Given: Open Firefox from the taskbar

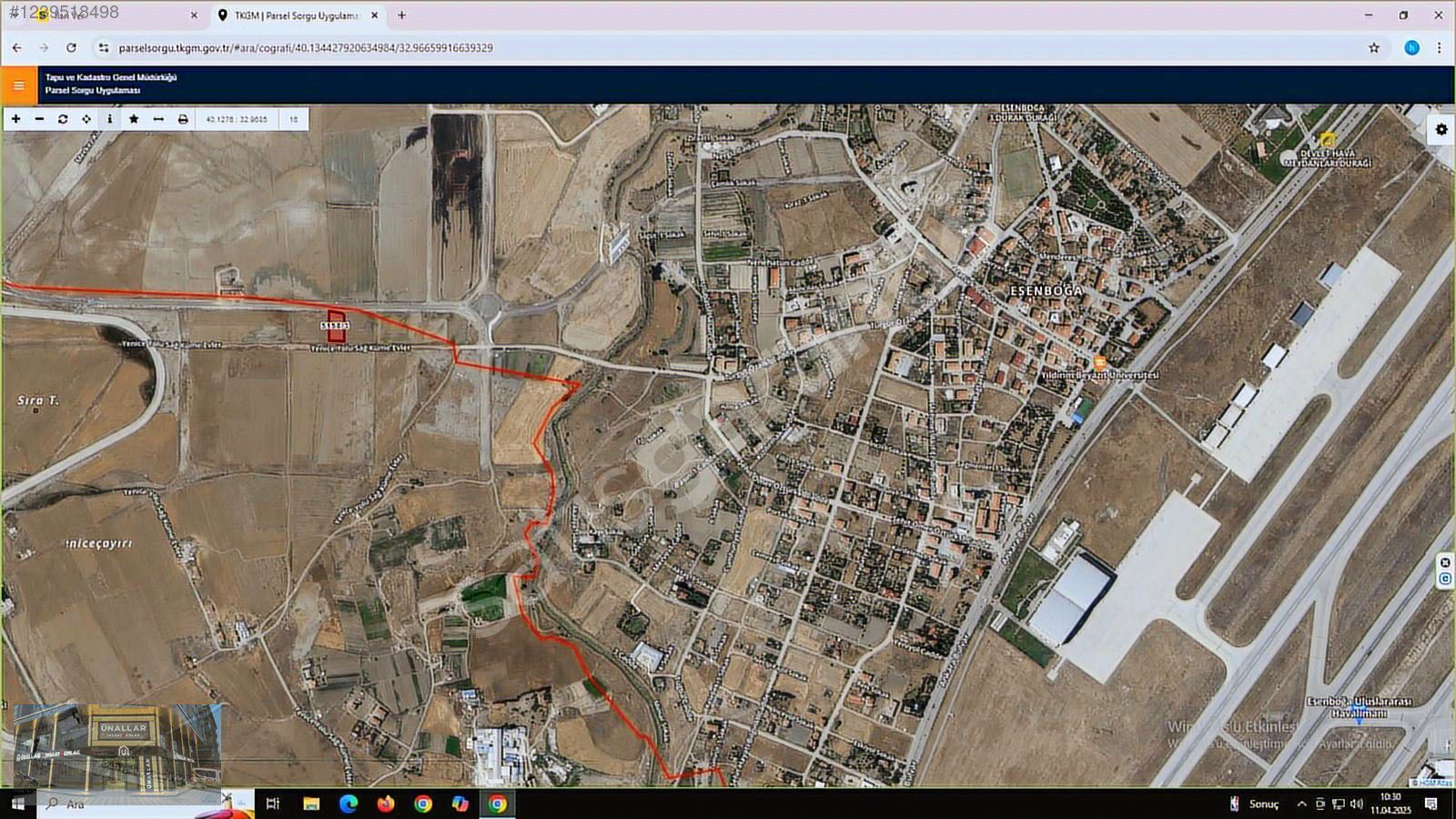Looking at the screenshot, I should [x=386, y=804].
